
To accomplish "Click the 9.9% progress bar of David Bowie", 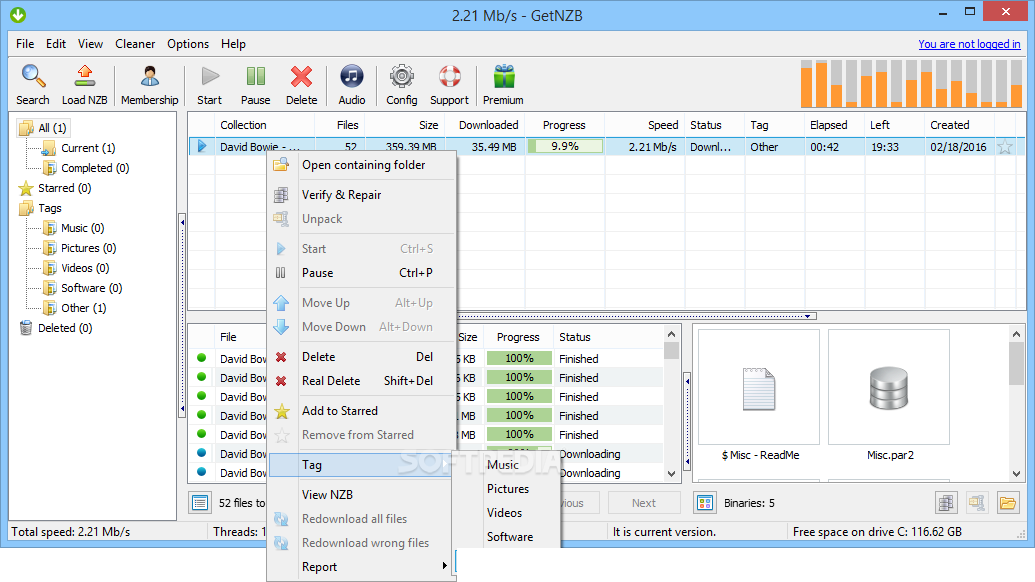I will (x=565, y=146).
